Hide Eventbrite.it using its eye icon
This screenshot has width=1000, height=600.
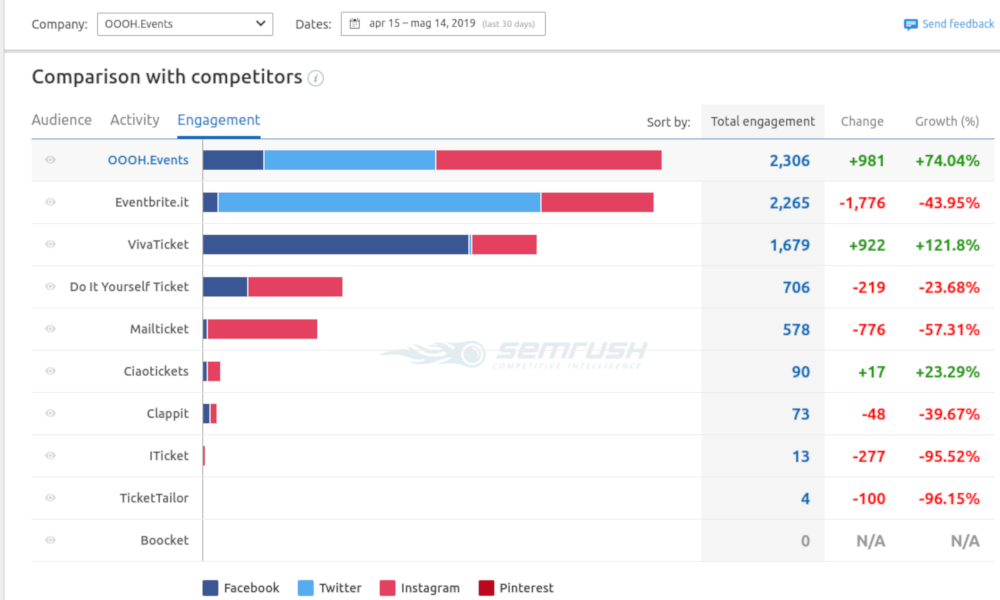pyautogui.click(x=50, y=202)
